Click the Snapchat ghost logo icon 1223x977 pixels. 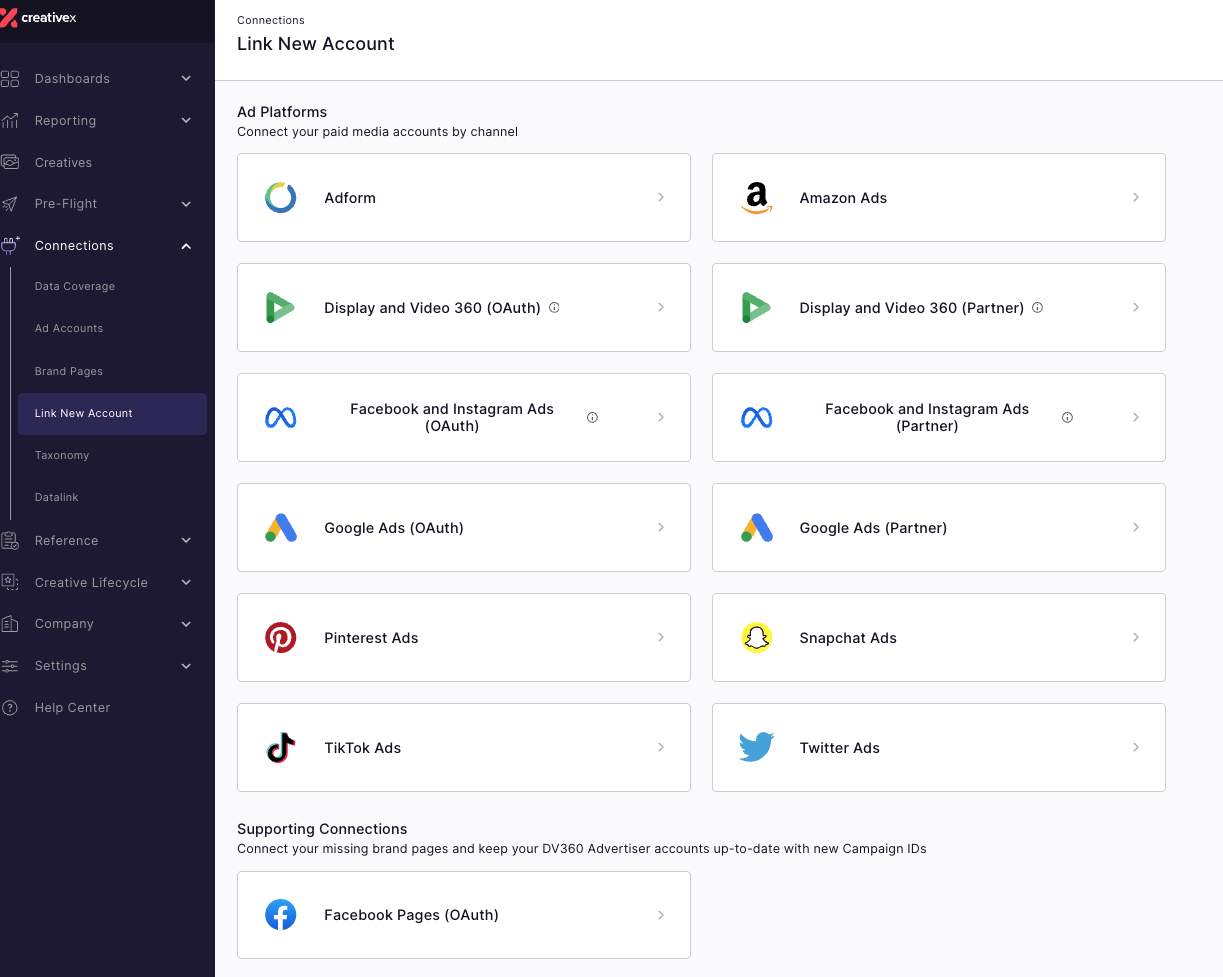click(757, 638)
